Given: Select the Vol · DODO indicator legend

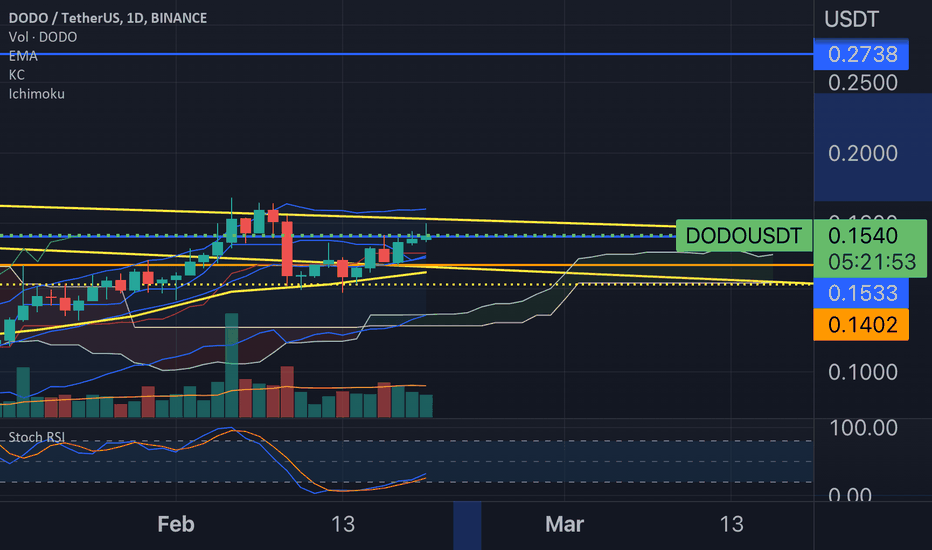Looking at the screenshot, I should pos(43,37).
